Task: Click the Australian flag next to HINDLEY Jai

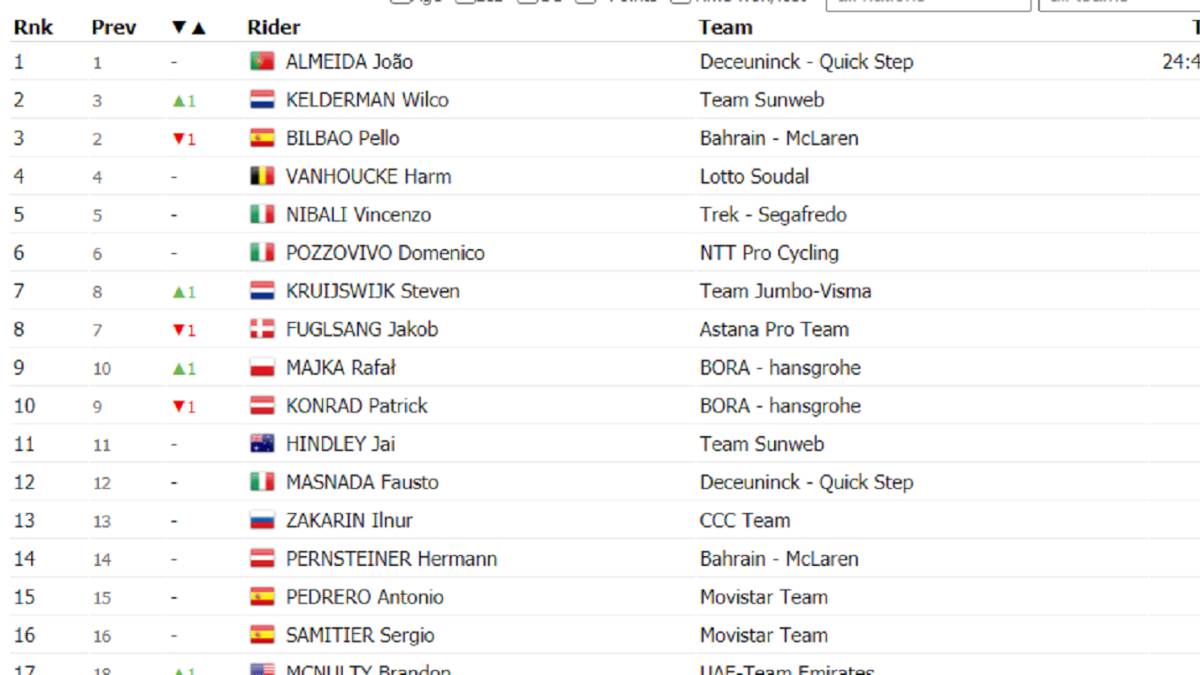Action: [262, 444]
